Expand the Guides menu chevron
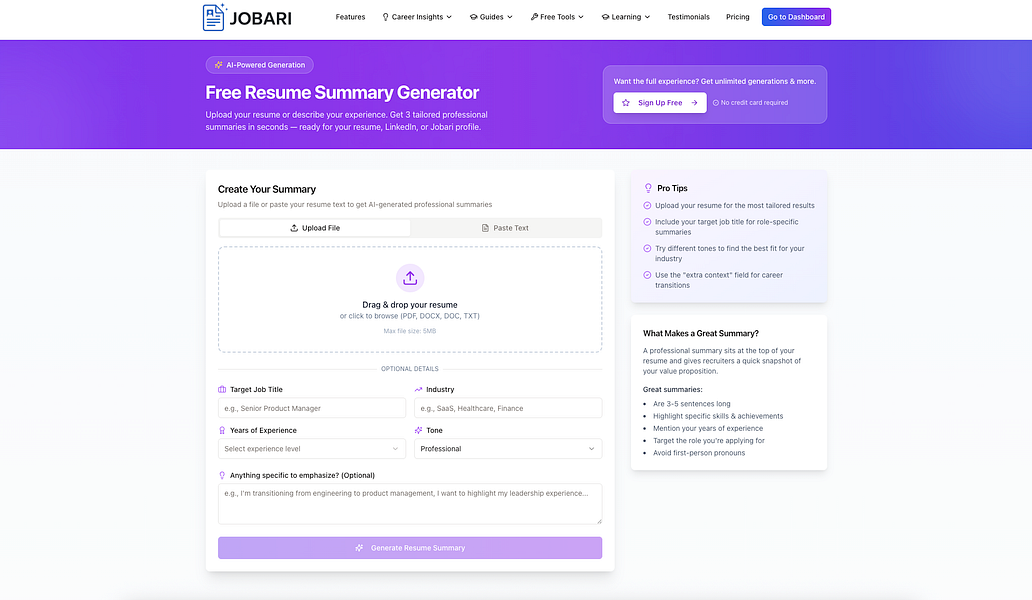 click(x=509, y=16)
